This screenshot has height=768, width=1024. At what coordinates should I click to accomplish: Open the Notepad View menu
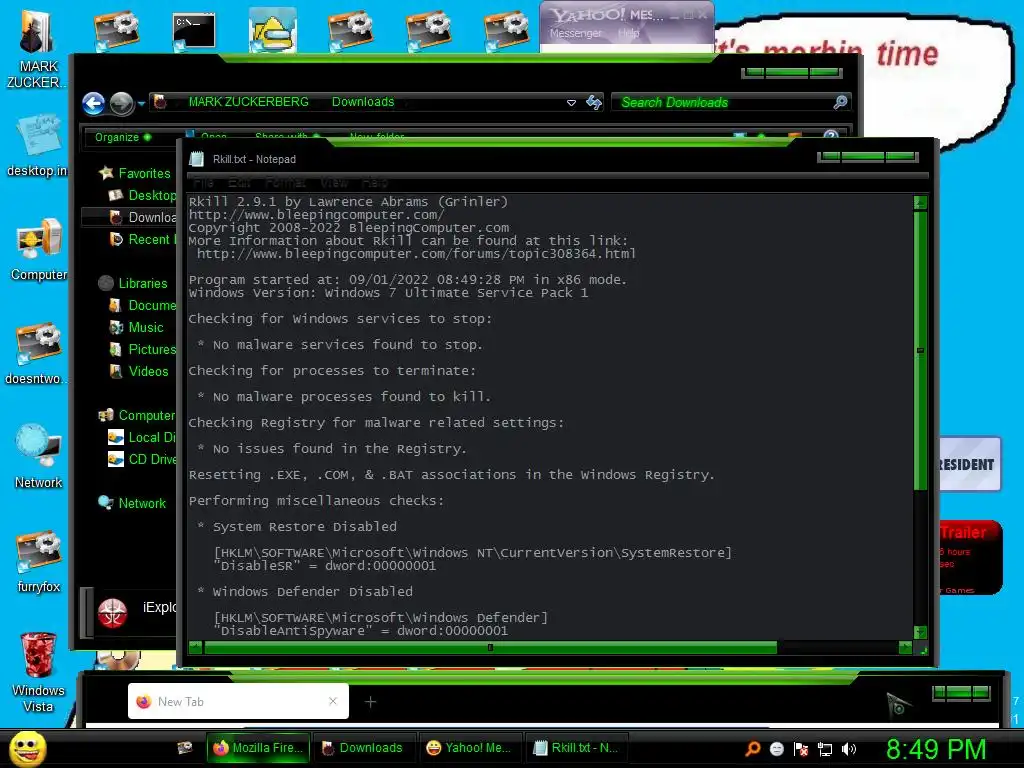[x=334, y=182]
